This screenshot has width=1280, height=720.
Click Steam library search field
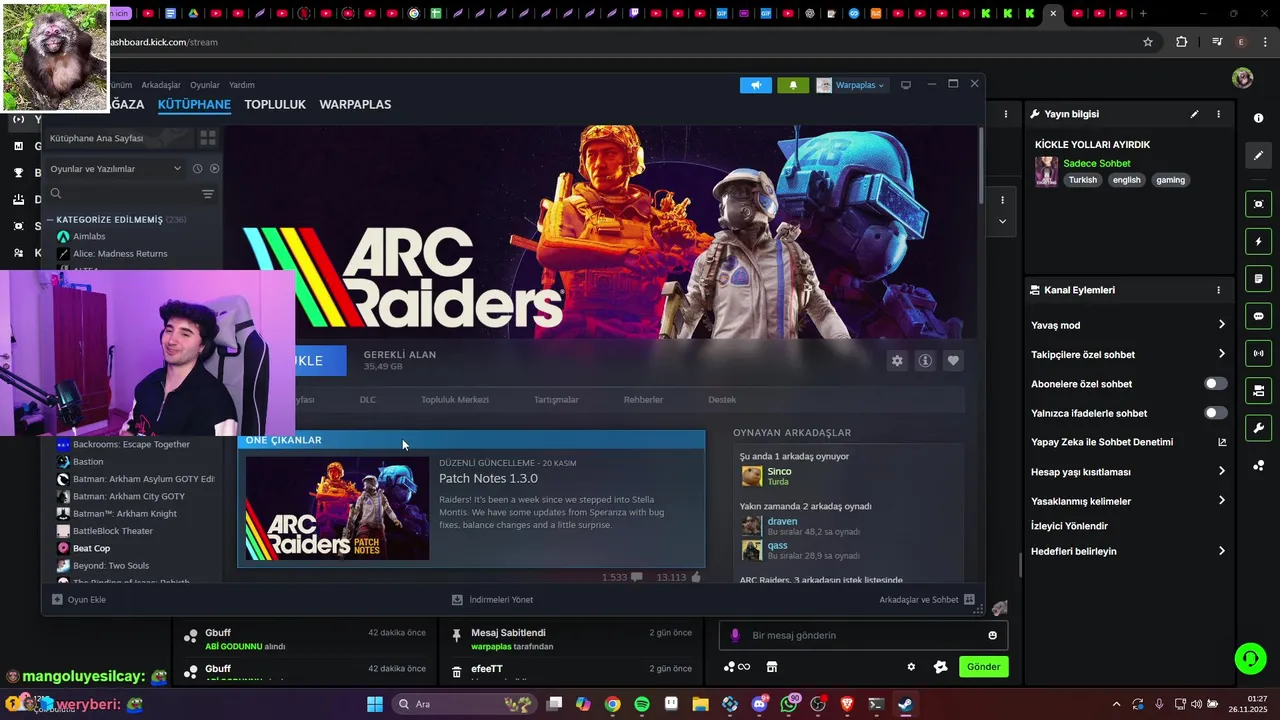122,194
